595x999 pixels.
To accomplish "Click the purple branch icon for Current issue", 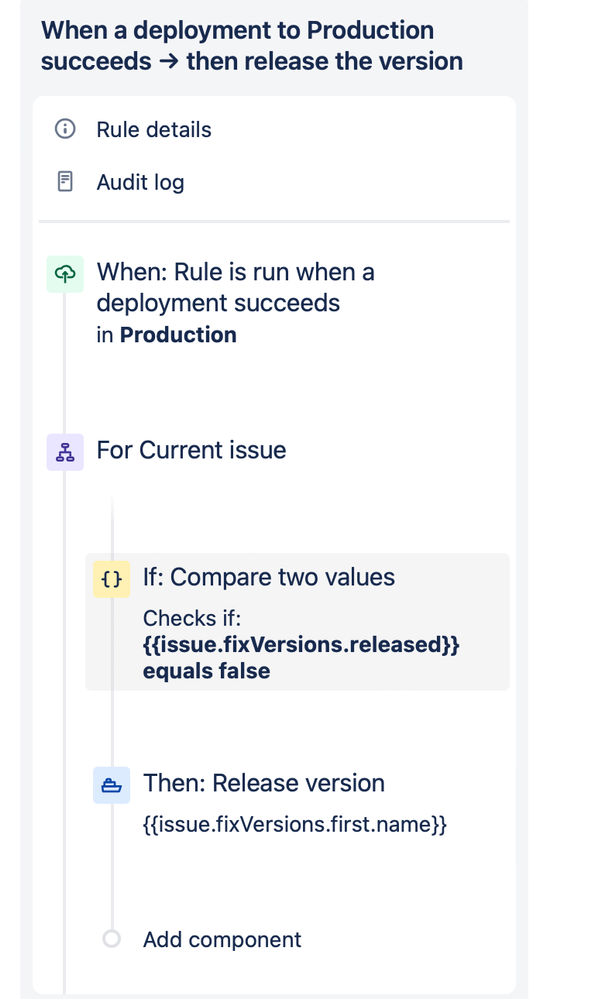I will pos(65,452).
